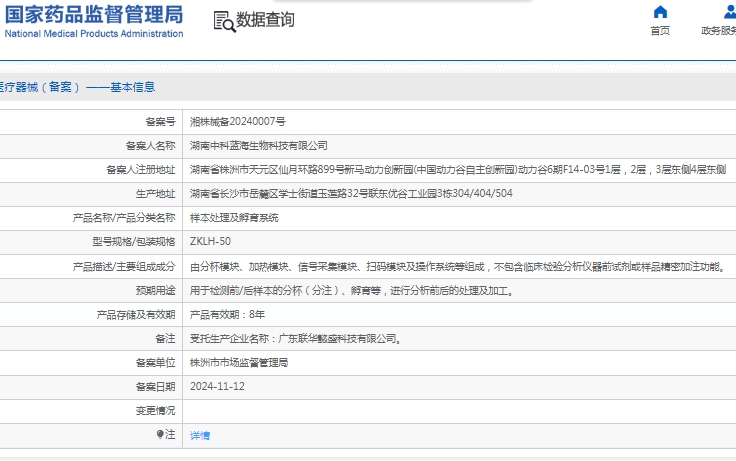The width and height of the screenshot is (736, 461).
Task: Select filing date 2024-11-12
Action: pyautogui.click(x=217, y=386)
